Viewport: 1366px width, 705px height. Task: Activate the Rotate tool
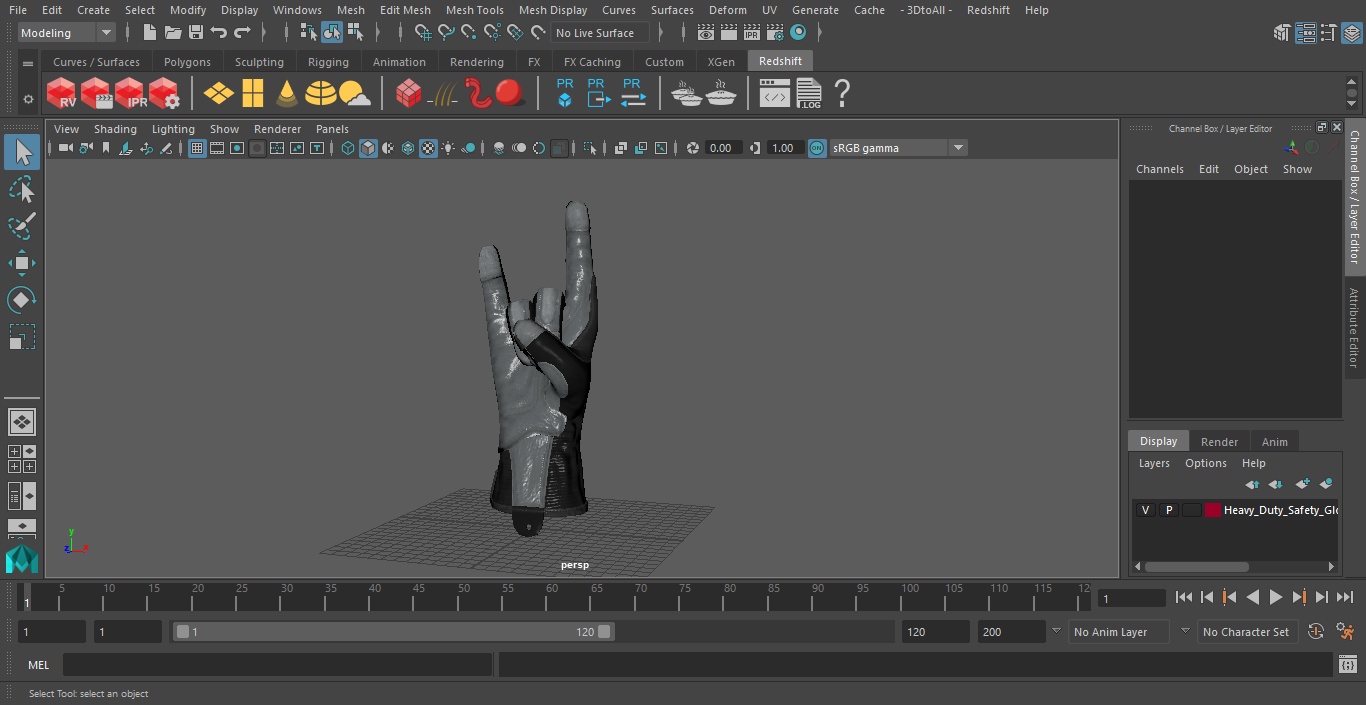coord(22,300)
